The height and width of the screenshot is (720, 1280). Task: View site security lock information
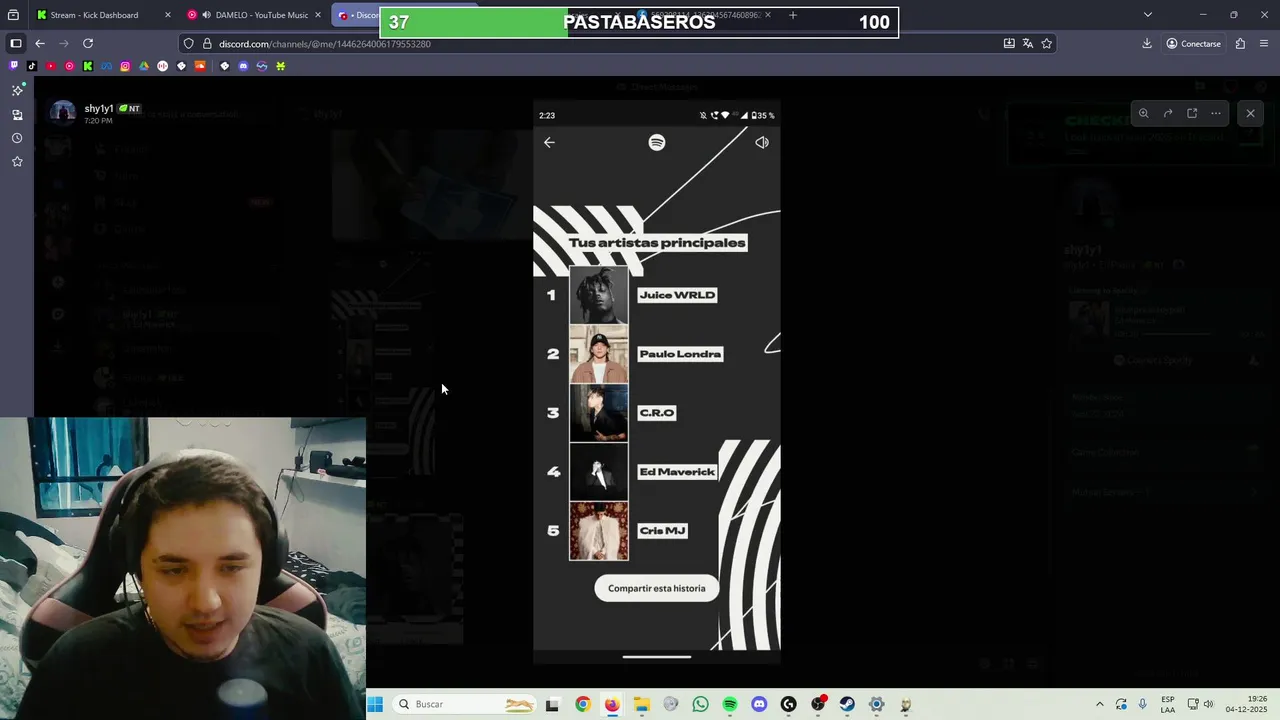[x=207, y=44]
